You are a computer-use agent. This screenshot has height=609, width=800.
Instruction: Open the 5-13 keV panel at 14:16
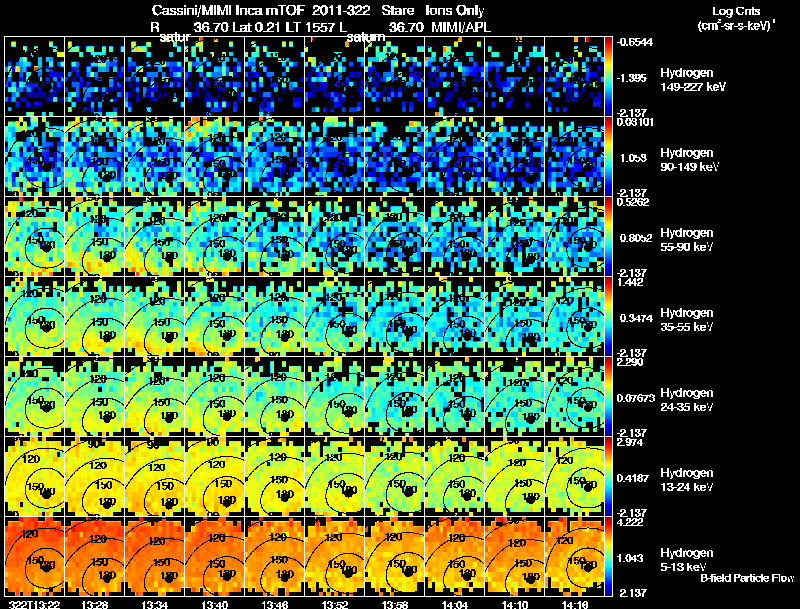click(x=574, y=557)
